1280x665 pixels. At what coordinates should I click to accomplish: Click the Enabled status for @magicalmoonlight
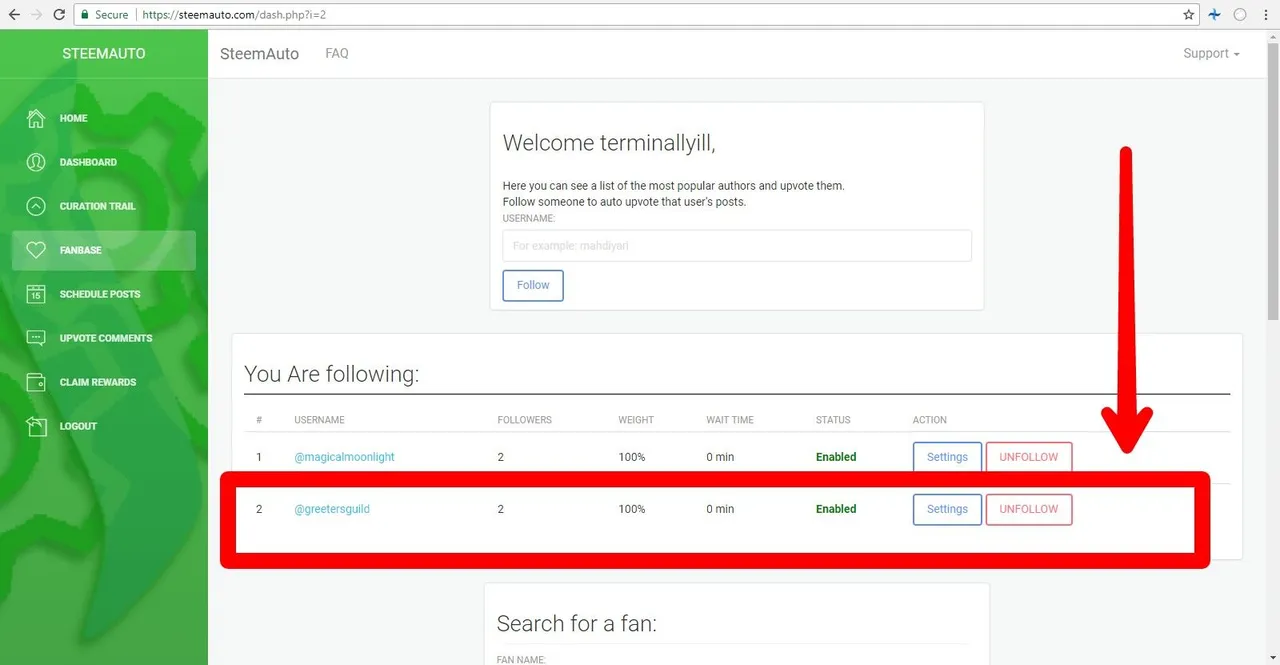click(836, 457)
